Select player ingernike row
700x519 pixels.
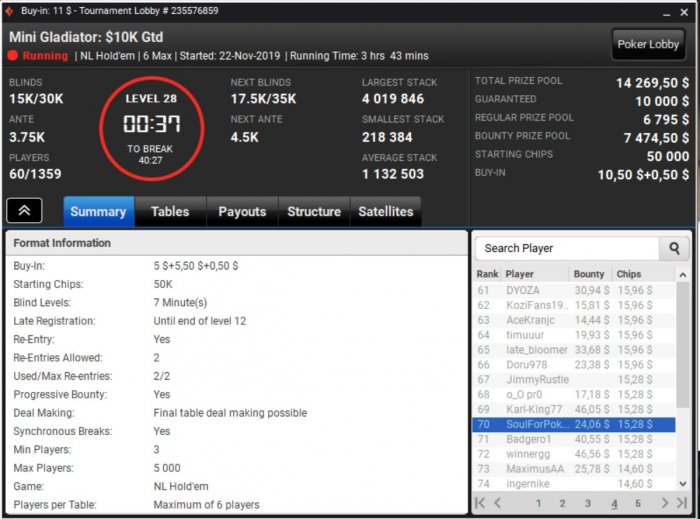[x=574, y=484]
